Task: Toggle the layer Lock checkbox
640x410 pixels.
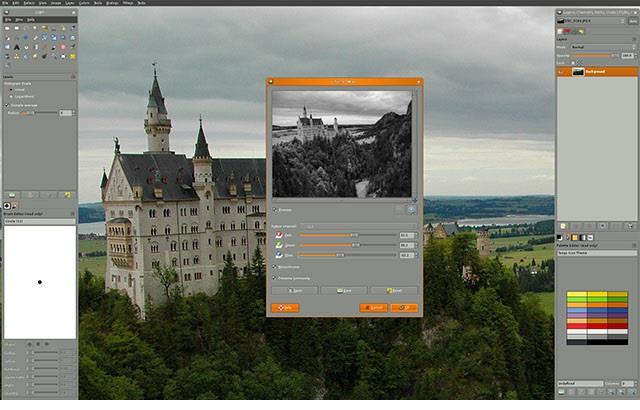Action: click(x=573, y=63)
